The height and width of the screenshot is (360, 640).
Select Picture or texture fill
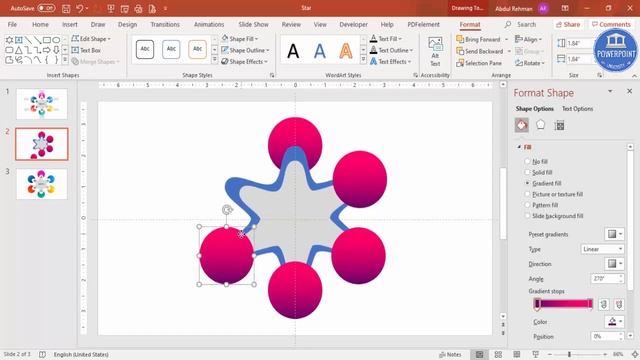click(x=553, y=194)
